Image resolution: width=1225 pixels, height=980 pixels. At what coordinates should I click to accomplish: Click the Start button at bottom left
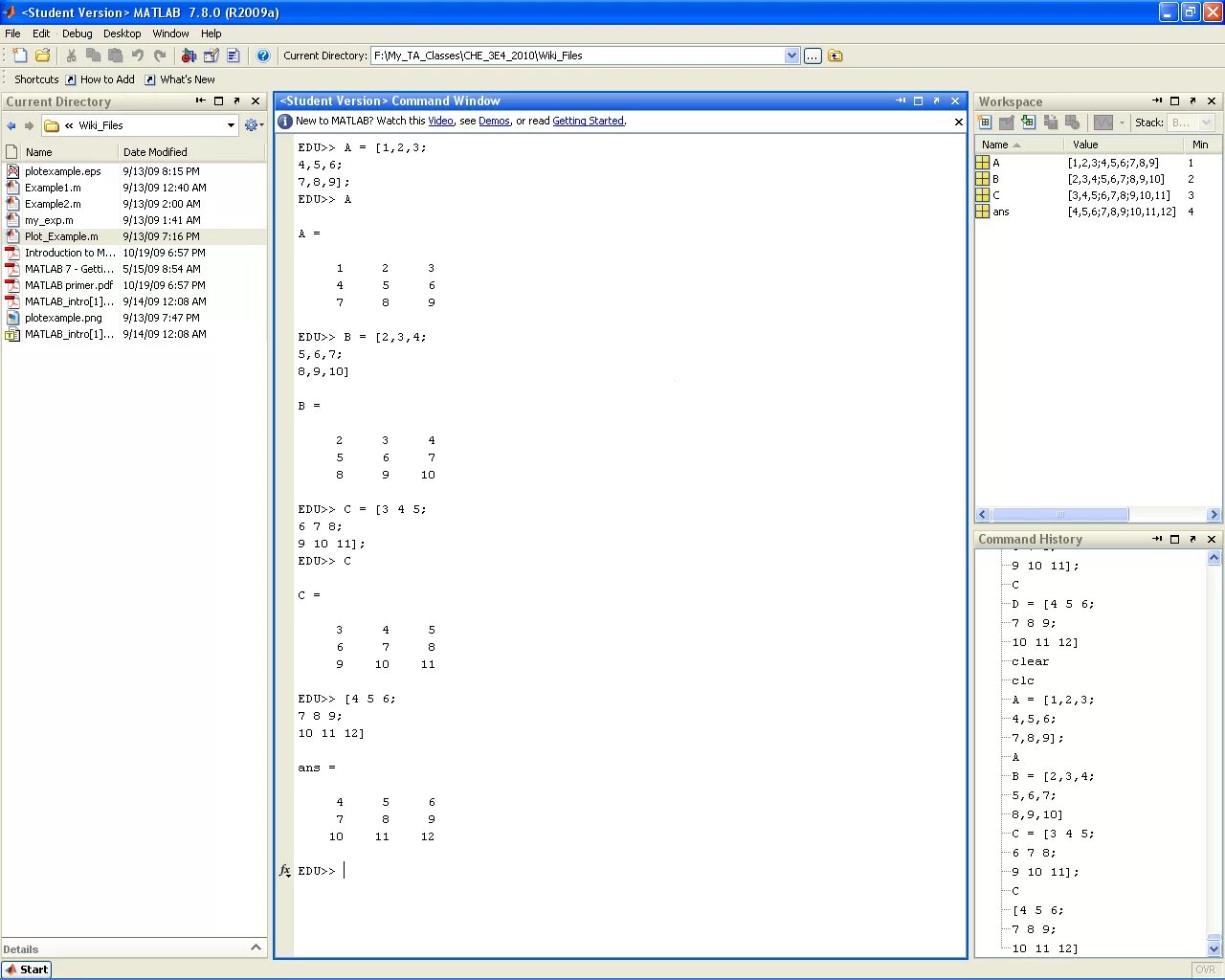point(27,969)
